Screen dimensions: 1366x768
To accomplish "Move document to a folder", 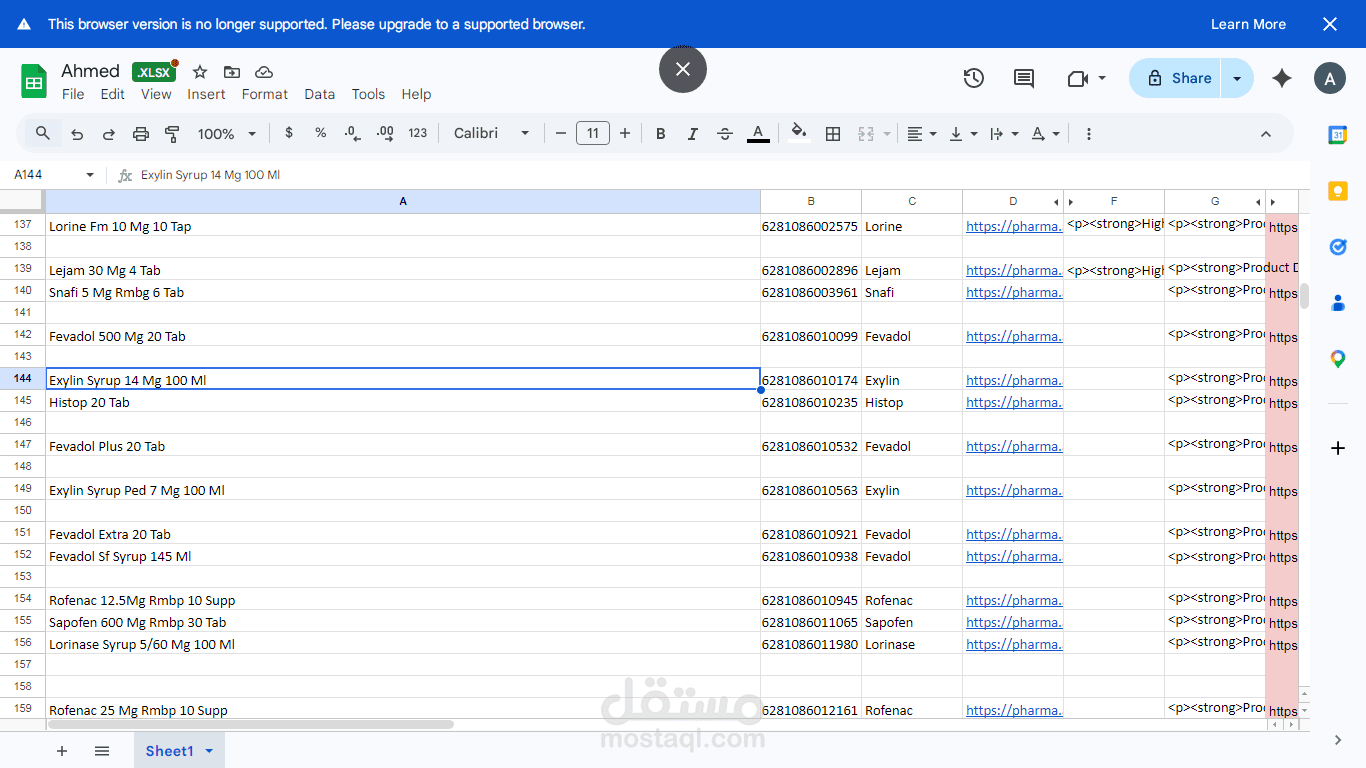I will pos(232,72).
